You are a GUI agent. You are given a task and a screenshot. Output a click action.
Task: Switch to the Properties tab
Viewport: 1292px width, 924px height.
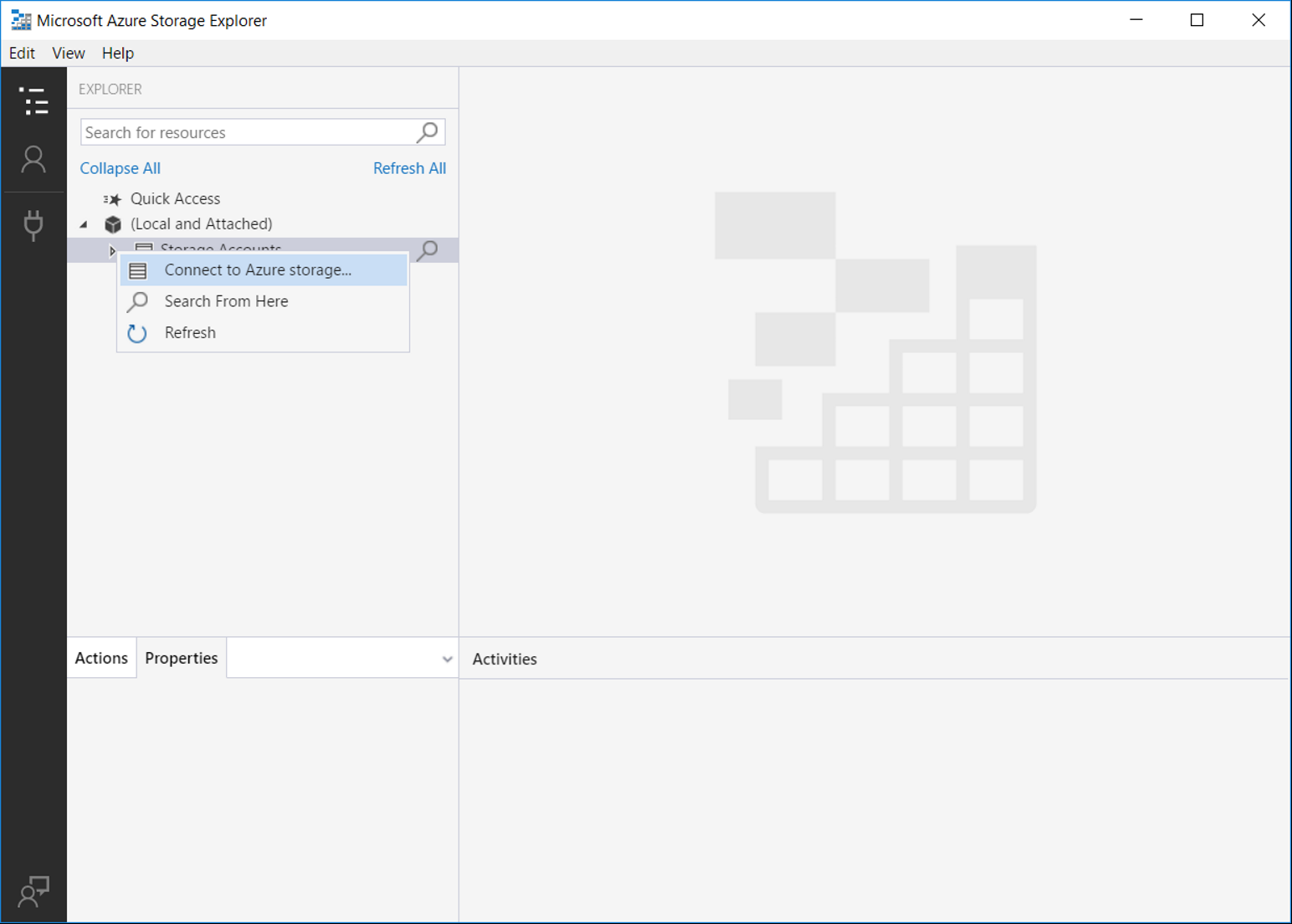tap(182, 658)
